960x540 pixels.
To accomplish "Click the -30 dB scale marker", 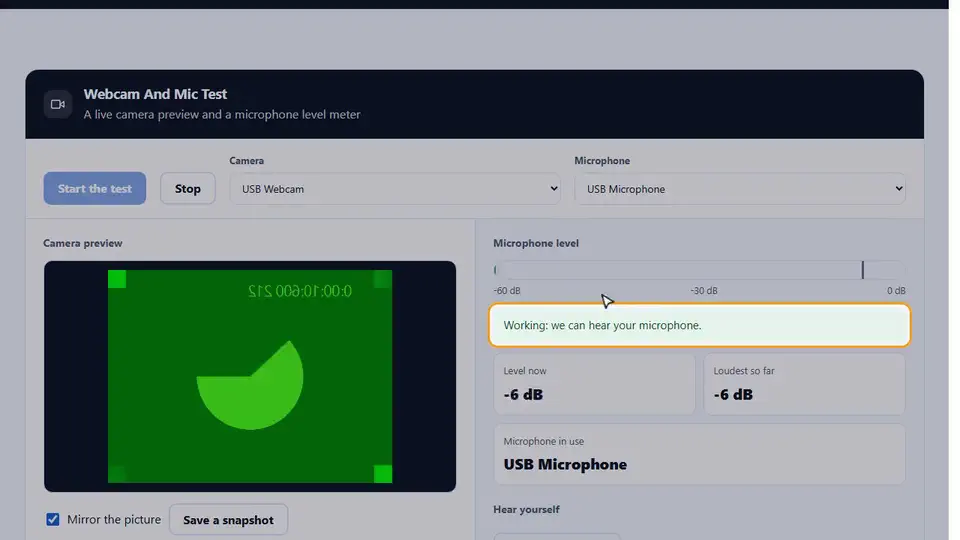I will 704,291.
